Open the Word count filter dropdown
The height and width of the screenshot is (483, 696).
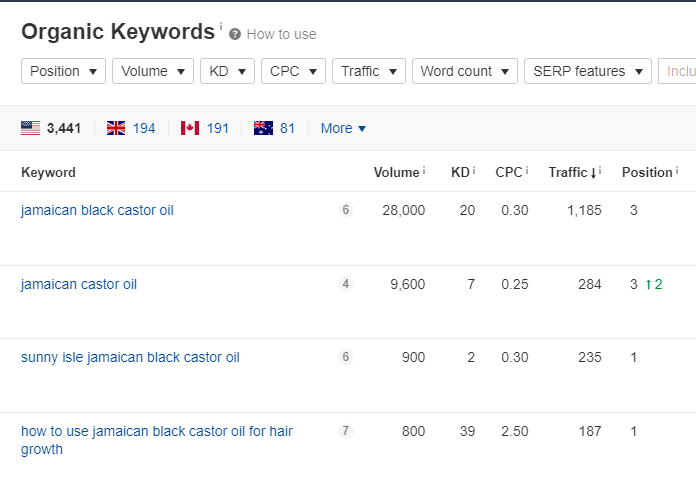[465, 71]
